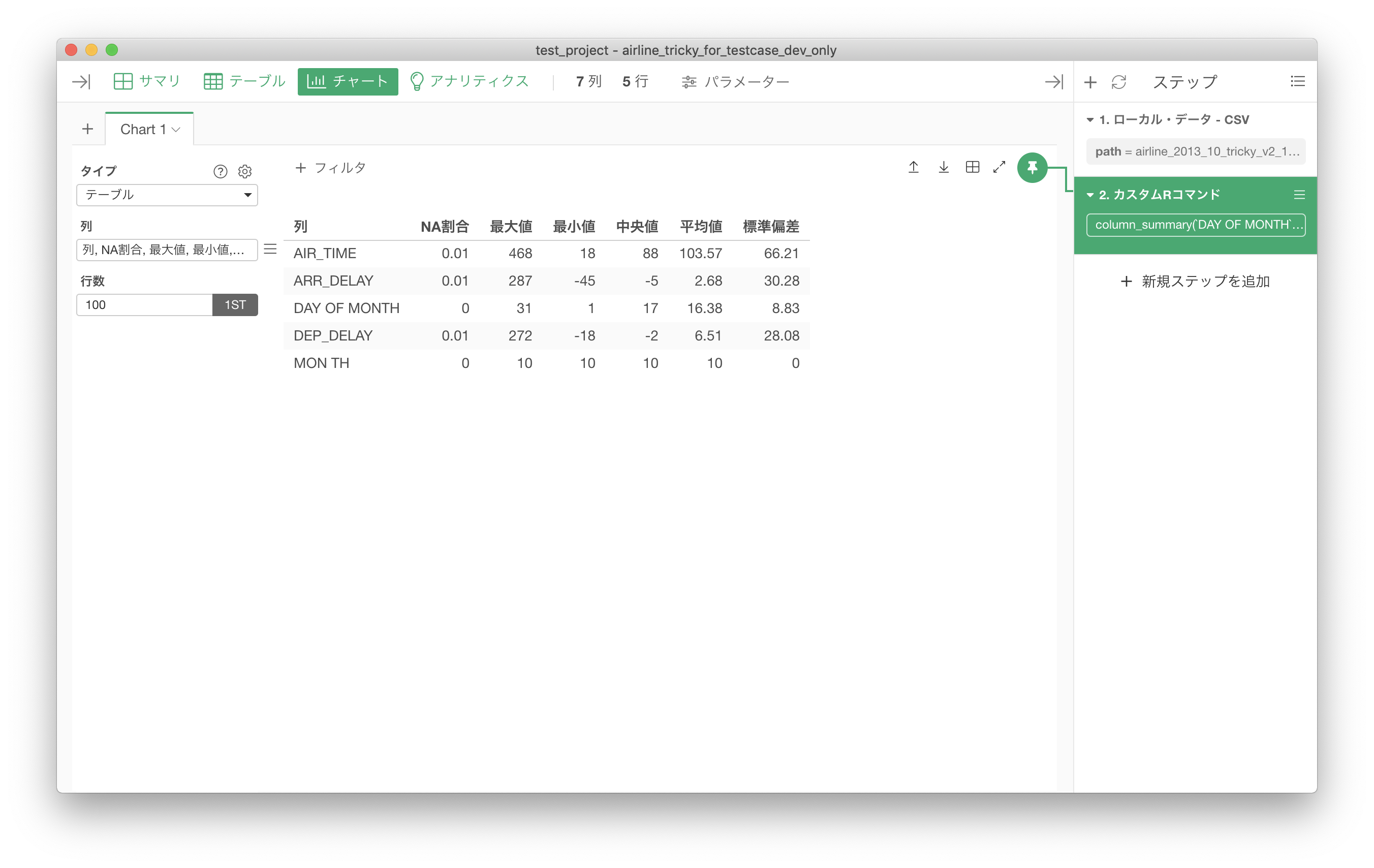The height and width of the screenshot is (868, 1374).
Task: Sort by the 平均値 column header
Action: click(701, 227)
